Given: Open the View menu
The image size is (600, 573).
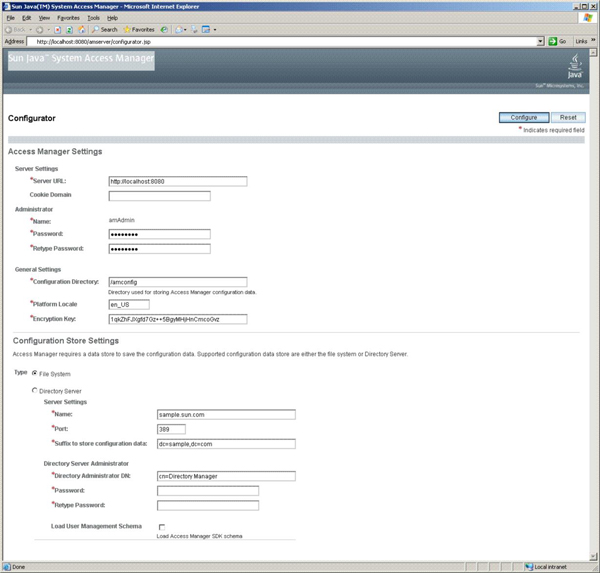Looking at the screenshot, I should click(44, 18).
